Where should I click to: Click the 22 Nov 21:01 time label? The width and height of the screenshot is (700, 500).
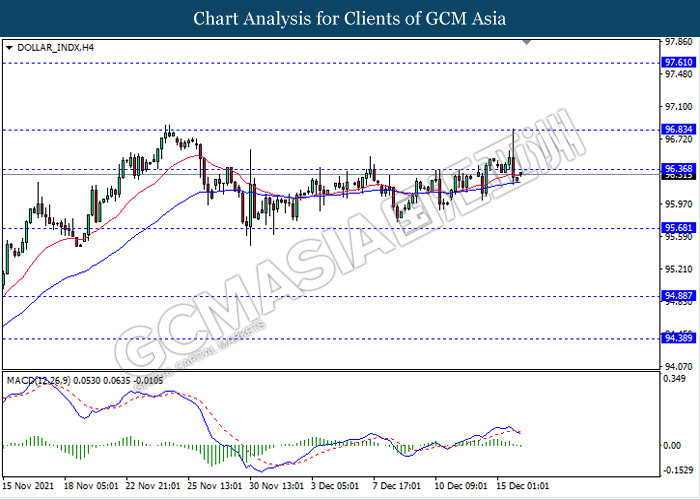coord(153,486)
